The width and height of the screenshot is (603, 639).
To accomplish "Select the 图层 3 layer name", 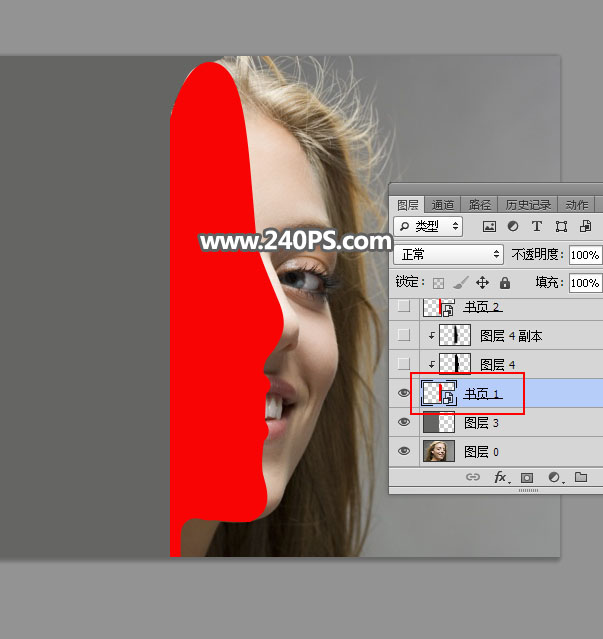I will (481, 423).
